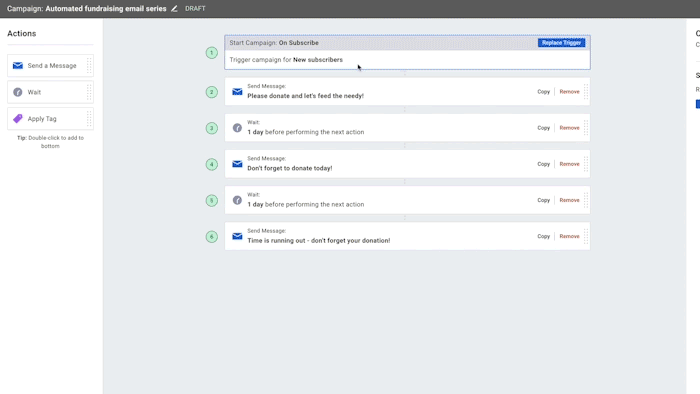
Task: Click drag handle on 'Please donate' step
Action: (x=586, y=91)
